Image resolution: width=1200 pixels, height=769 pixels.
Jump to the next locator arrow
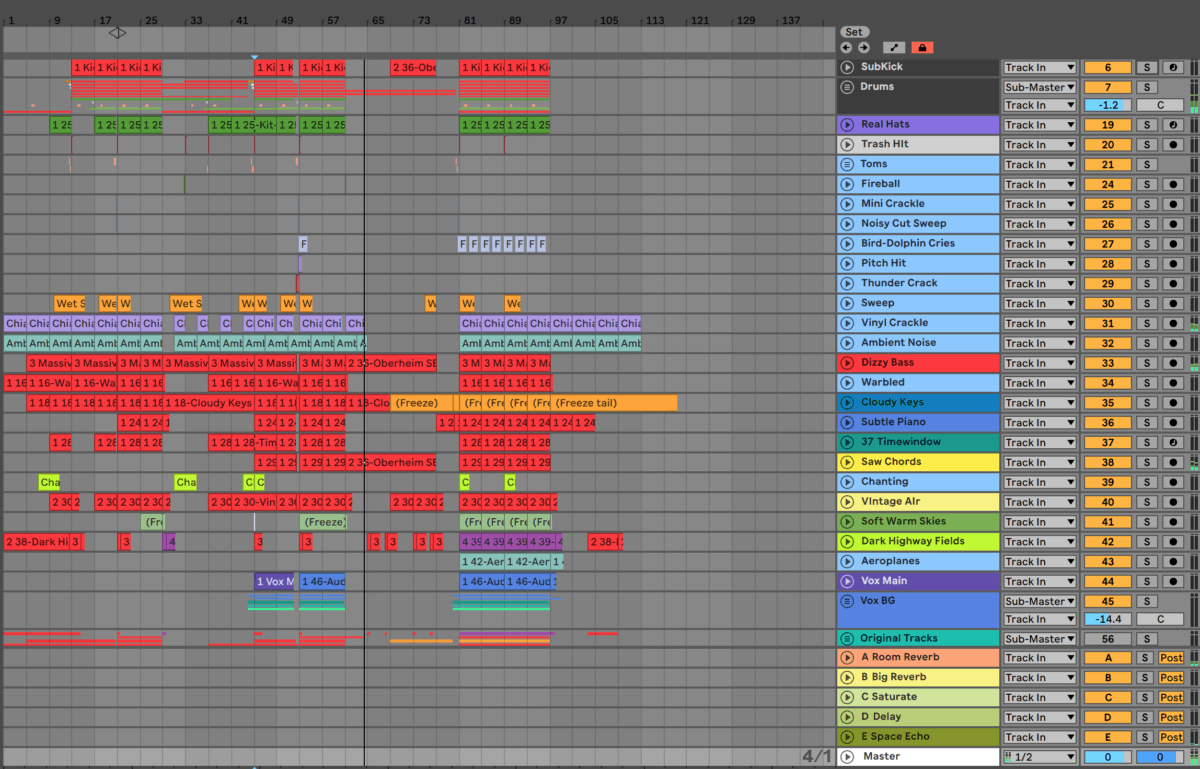(863, 47)
